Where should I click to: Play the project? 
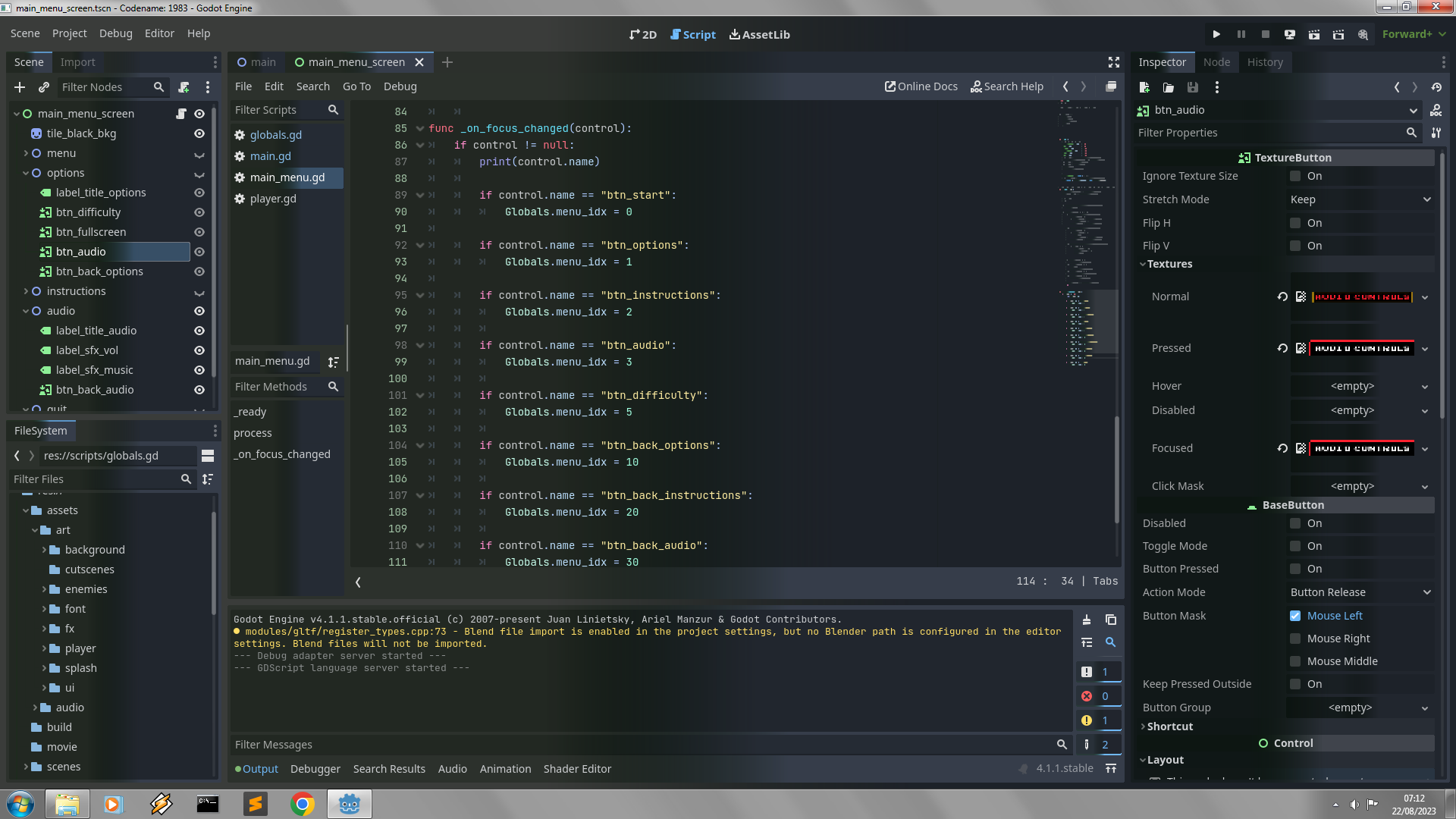pyautogui.click(x=1216, y=34)
